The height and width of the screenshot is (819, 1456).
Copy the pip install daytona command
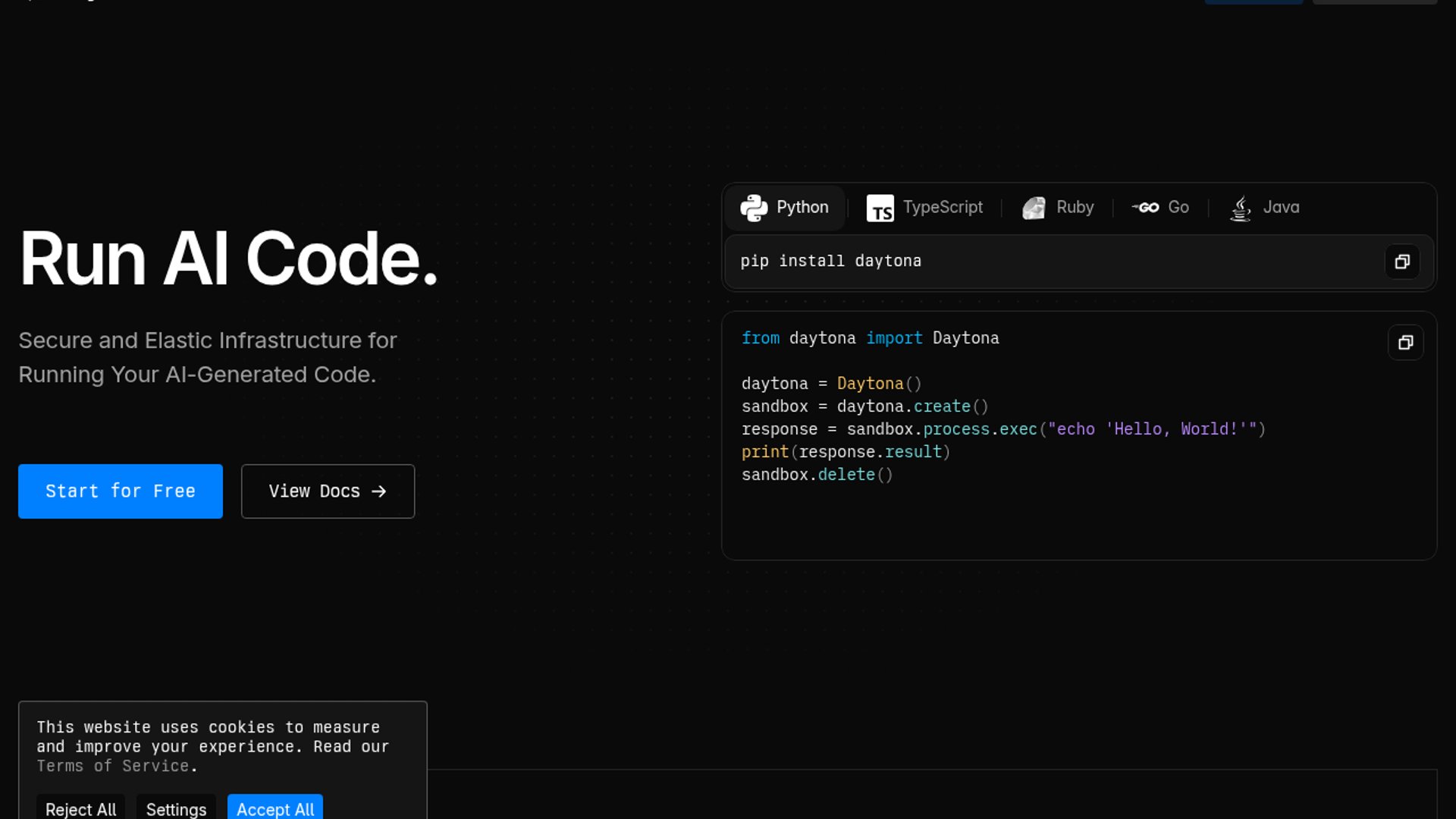1402,262
